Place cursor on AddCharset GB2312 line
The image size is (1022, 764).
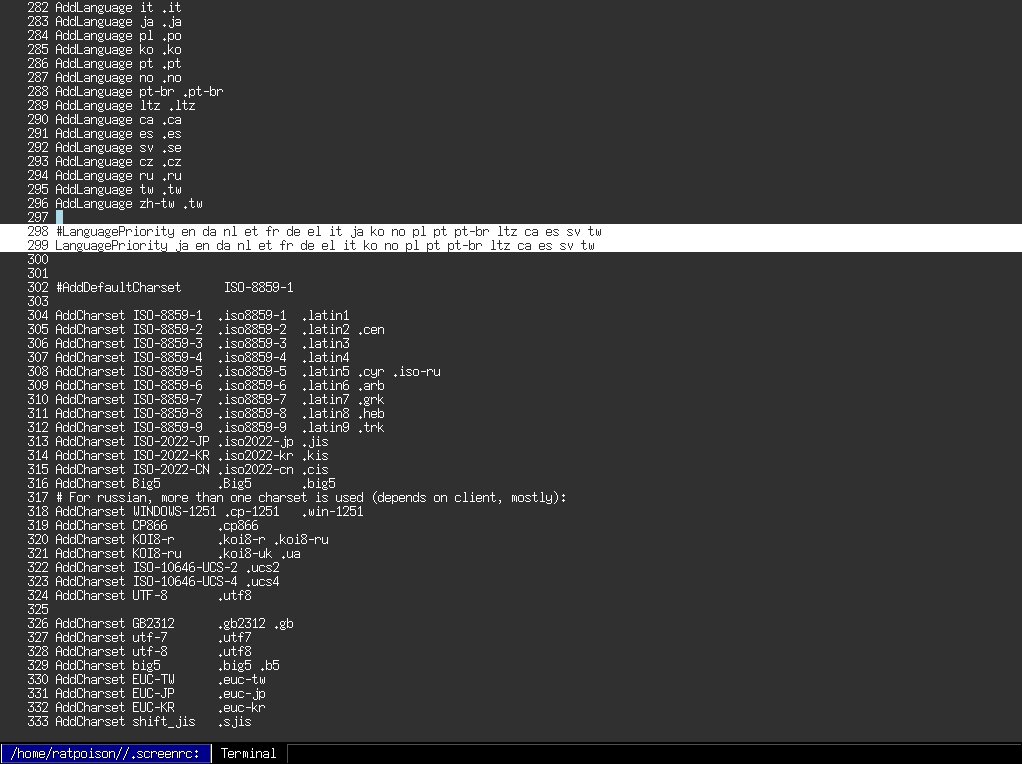[x=174, y=623]
